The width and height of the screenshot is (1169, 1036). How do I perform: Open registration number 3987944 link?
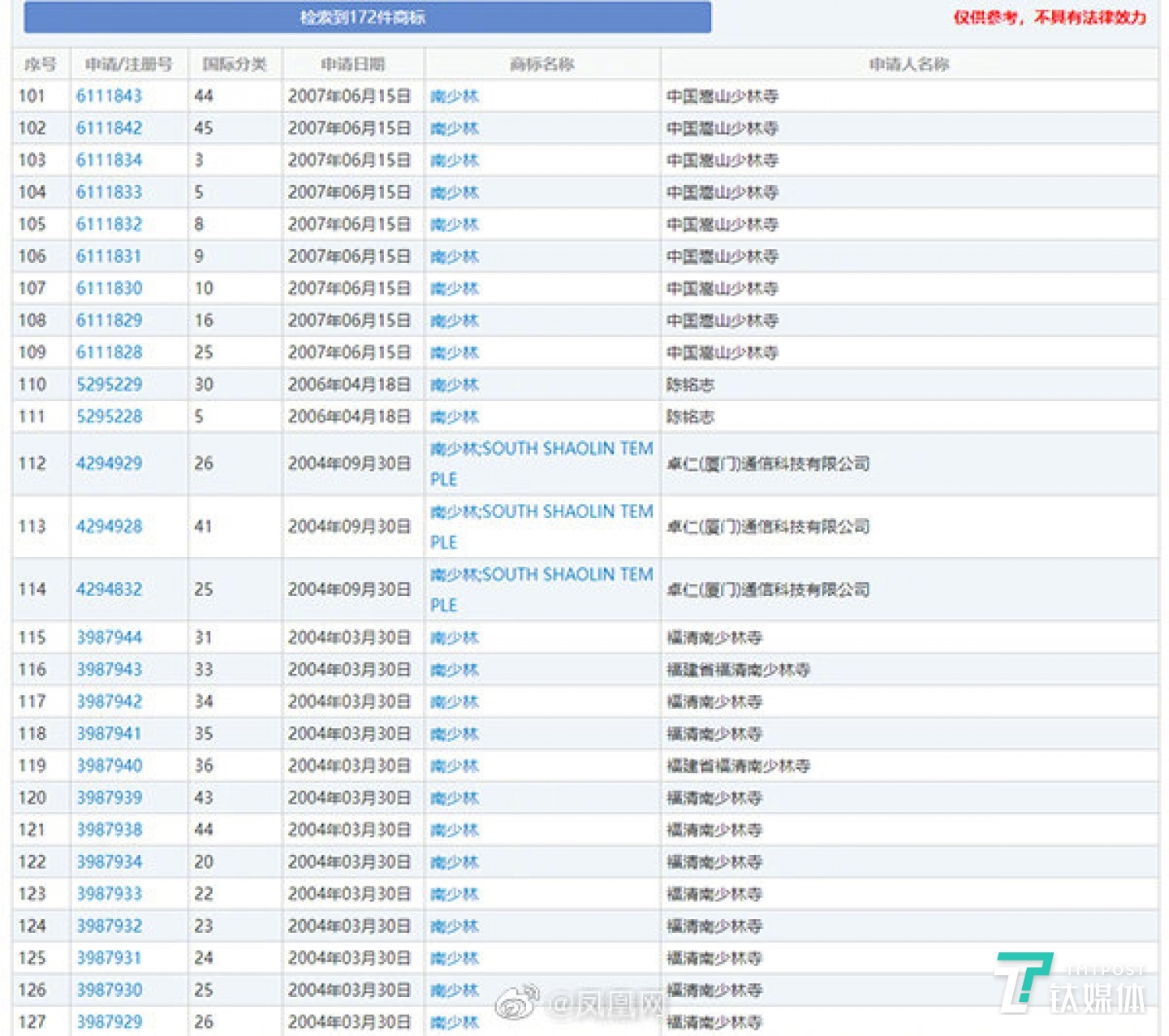coord(110,637)
